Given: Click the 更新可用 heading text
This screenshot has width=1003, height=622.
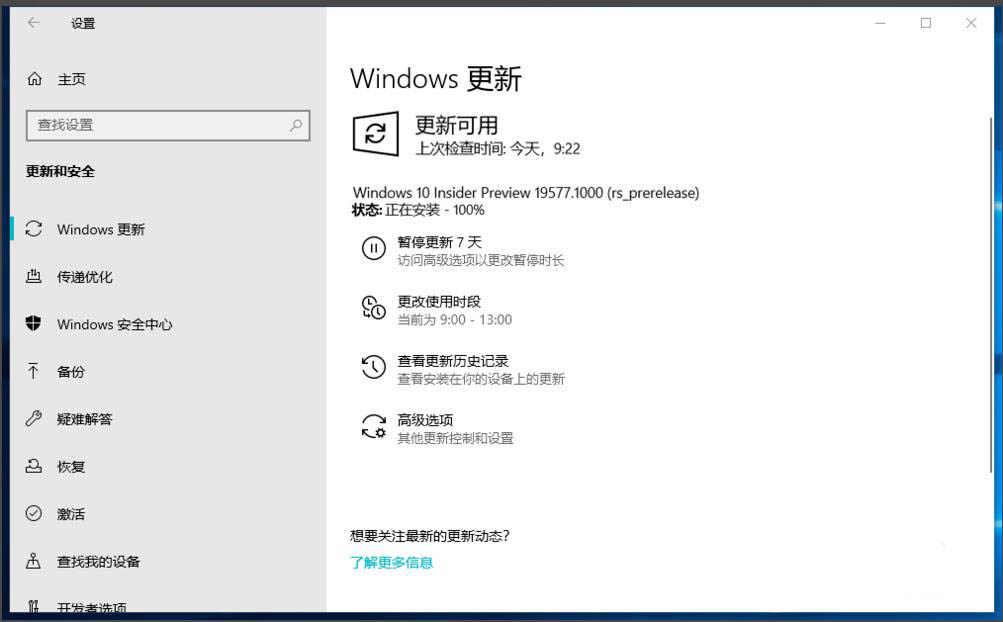Looking at the screenshot, I should (x=457, y=125).
